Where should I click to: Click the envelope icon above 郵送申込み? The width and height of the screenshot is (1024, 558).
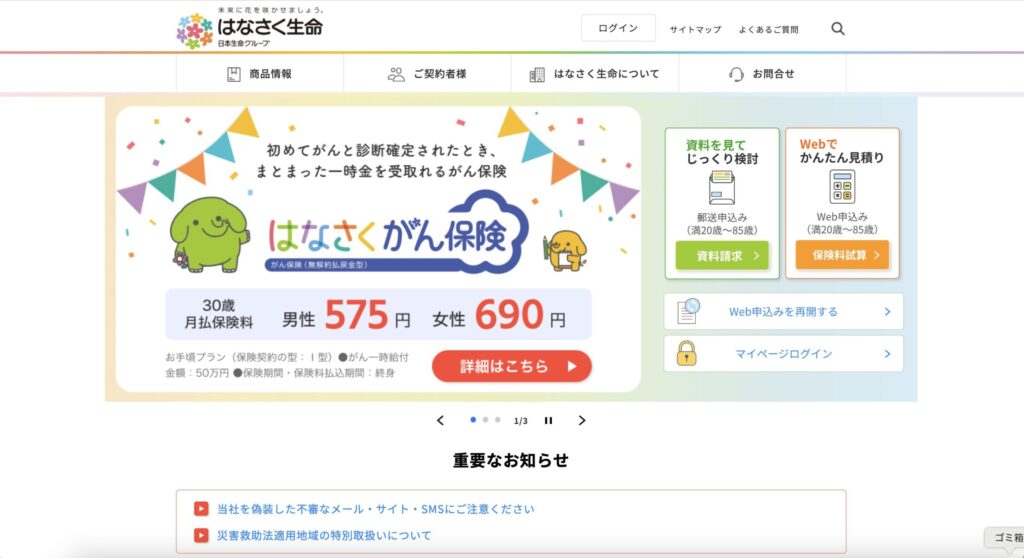click(x=722, y=188)
